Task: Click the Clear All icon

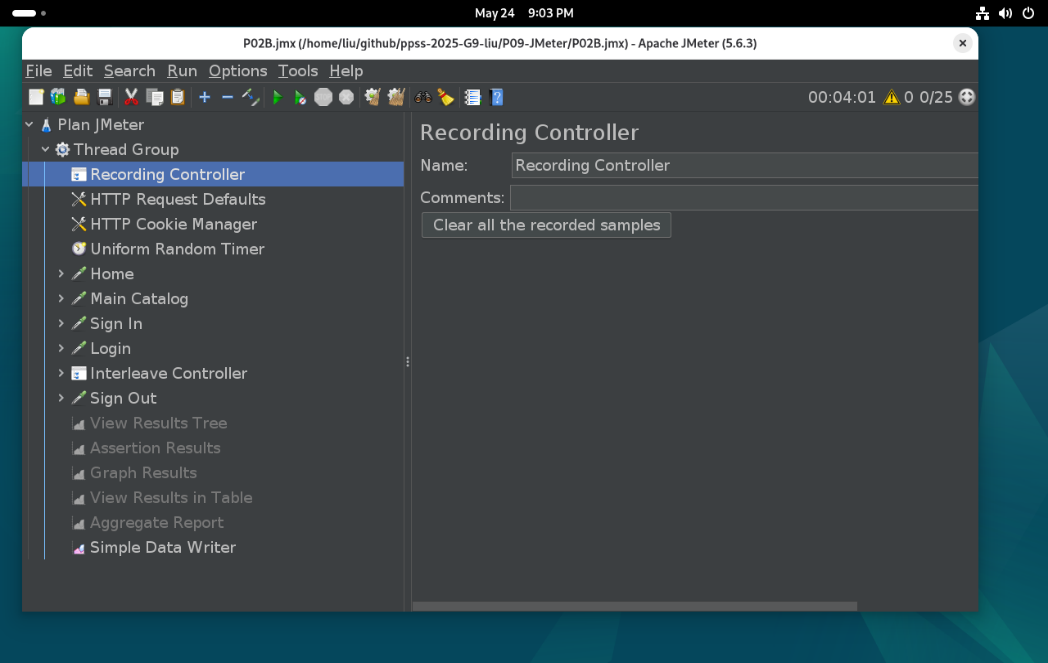Action: coord(396,97)
